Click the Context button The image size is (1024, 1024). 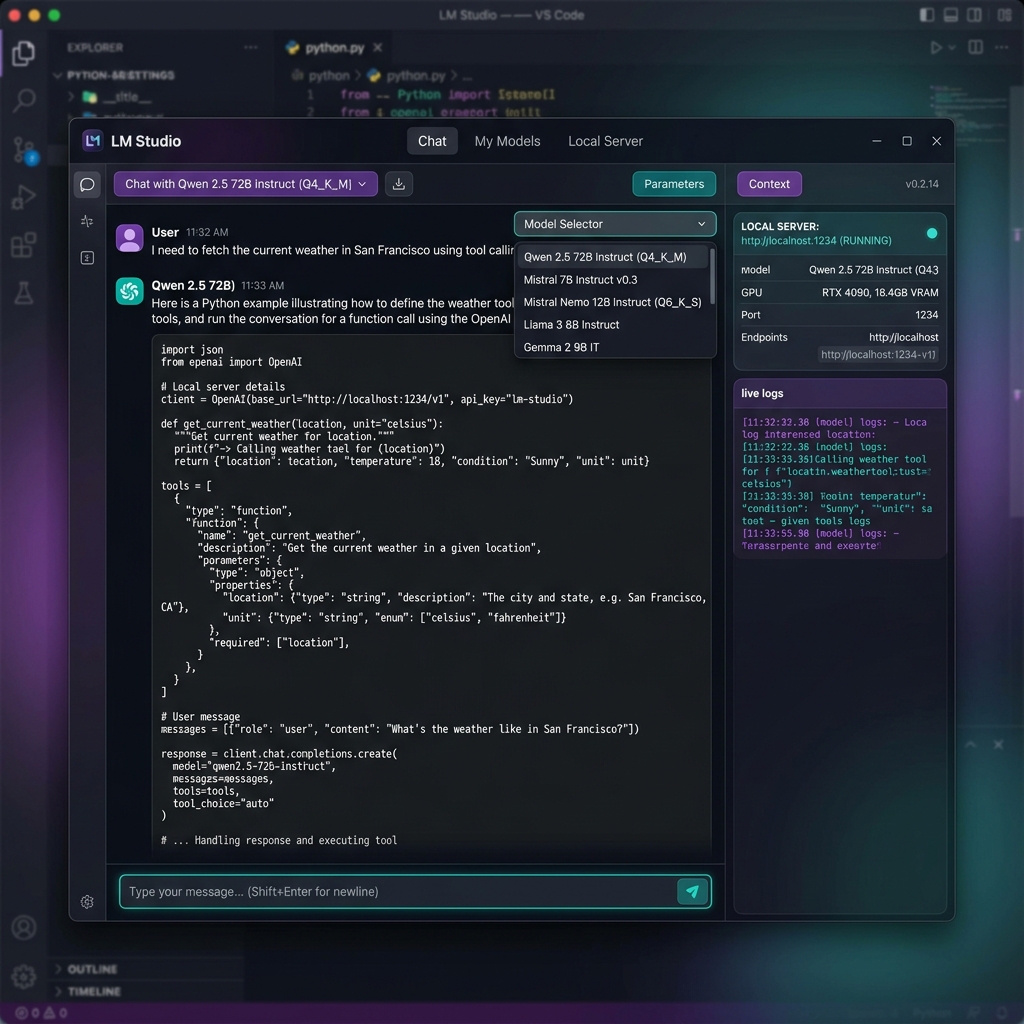[x=769, y=184]
